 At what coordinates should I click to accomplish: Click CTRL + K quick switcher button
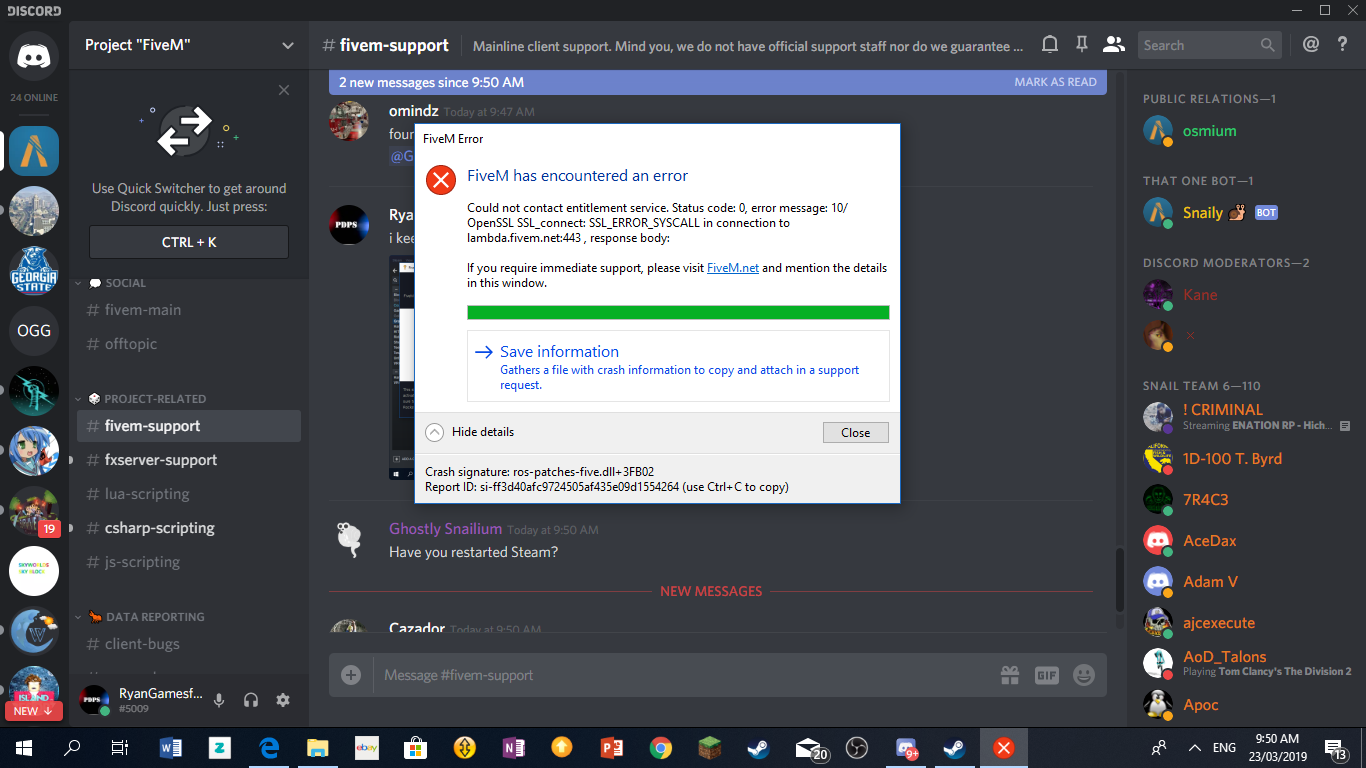point(189,242)
